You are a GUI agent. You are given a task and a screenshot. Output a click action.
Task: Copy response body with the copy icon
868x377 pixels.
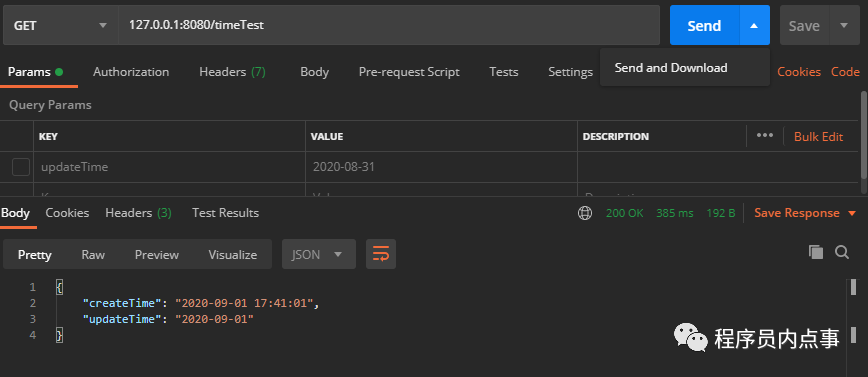pos(815,252)
